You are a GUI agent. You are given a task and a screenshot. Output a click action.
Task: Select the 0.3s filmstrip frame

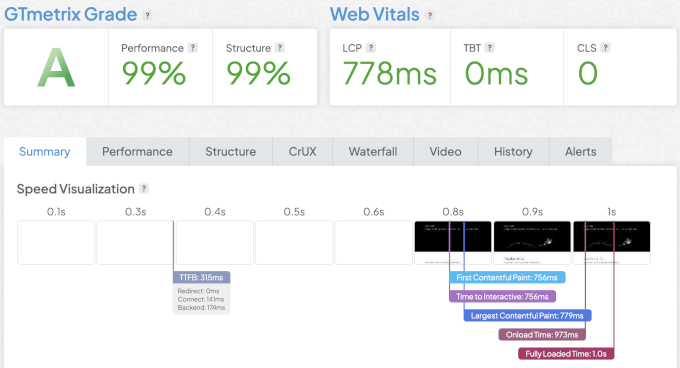coord(135,242)
